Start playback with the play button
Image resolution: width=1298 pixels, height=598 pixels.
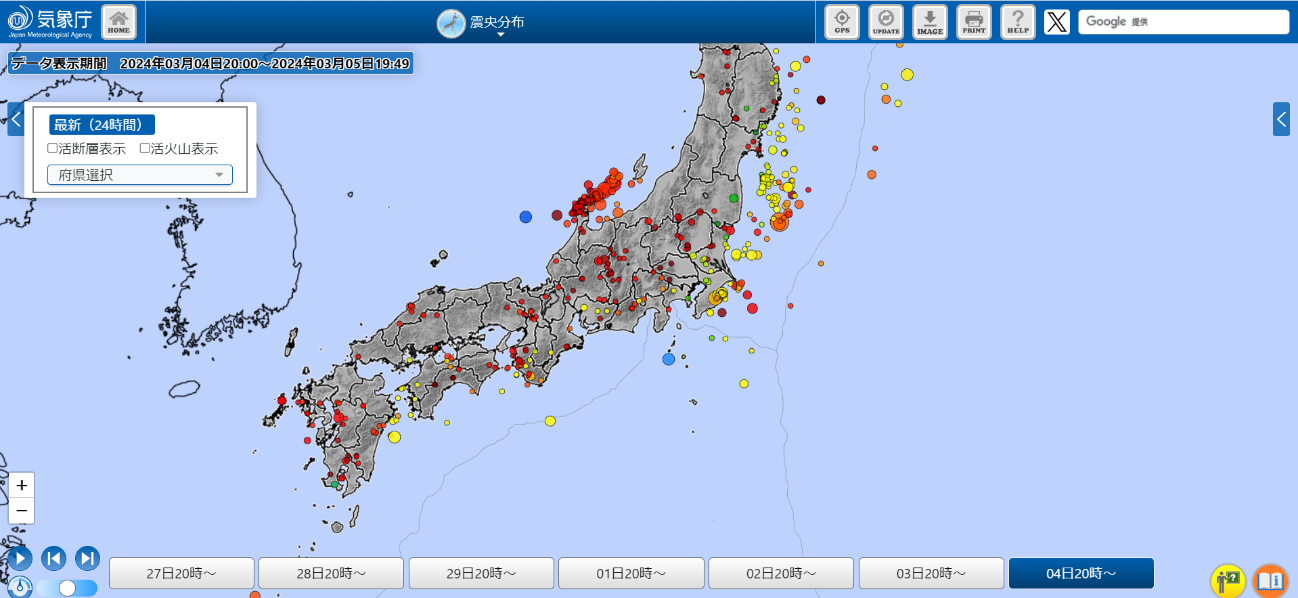tap(19, 558)
